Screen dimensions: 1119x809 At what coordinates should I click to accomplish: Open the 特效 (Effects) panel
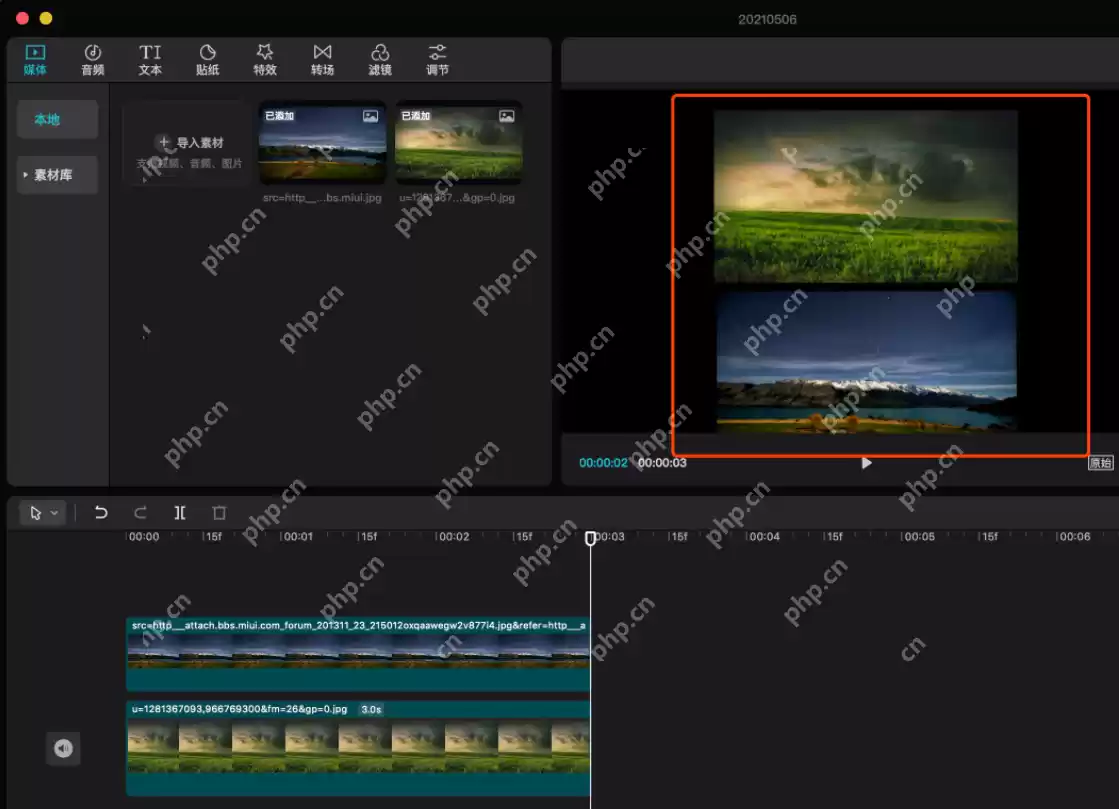(264, 58)
